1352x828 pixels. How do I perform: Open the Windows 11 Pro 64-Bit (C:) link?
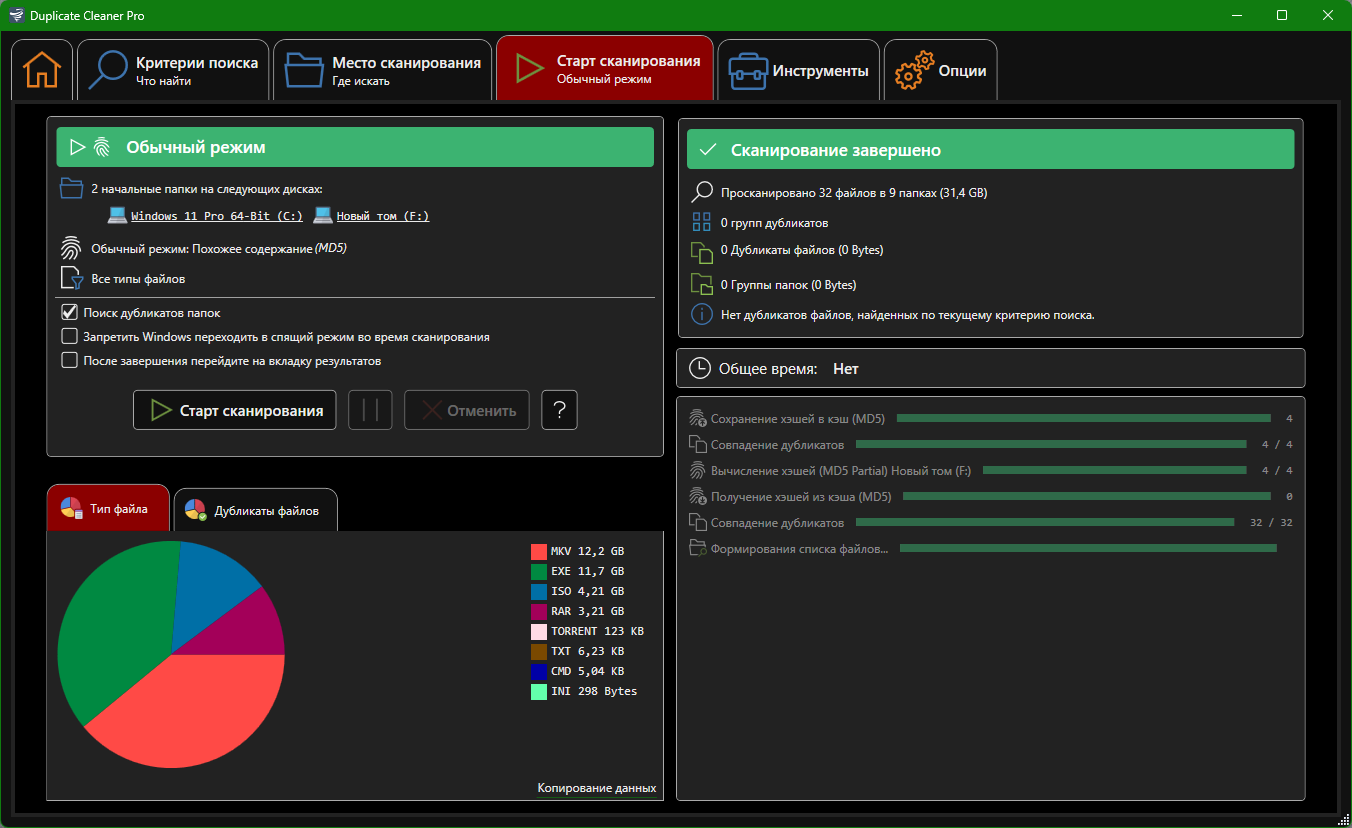pyautogui.click(x=217, y=216)
